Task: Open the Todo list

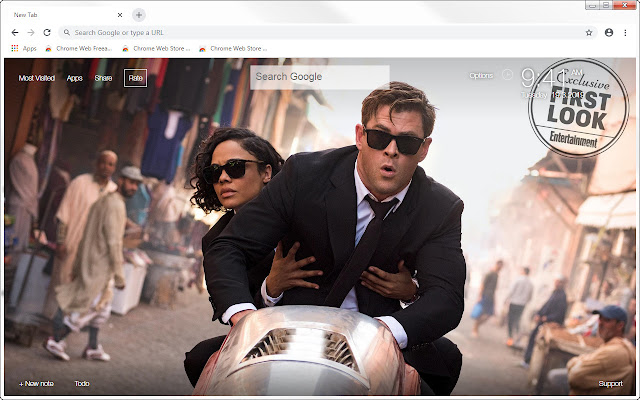Action: (x=82, y=384)
